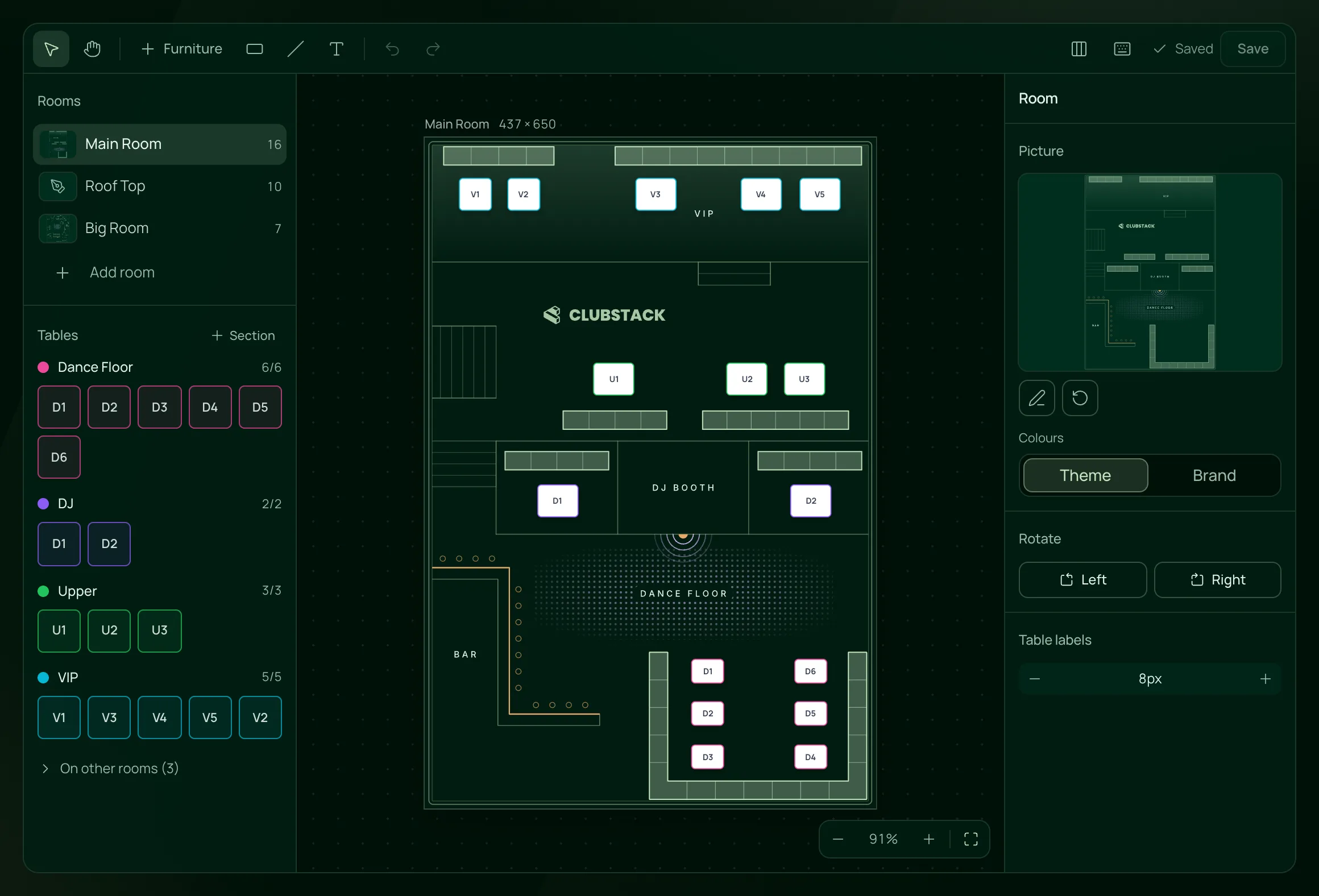Select the U3 table chip in sidebar

pos(160,630)
